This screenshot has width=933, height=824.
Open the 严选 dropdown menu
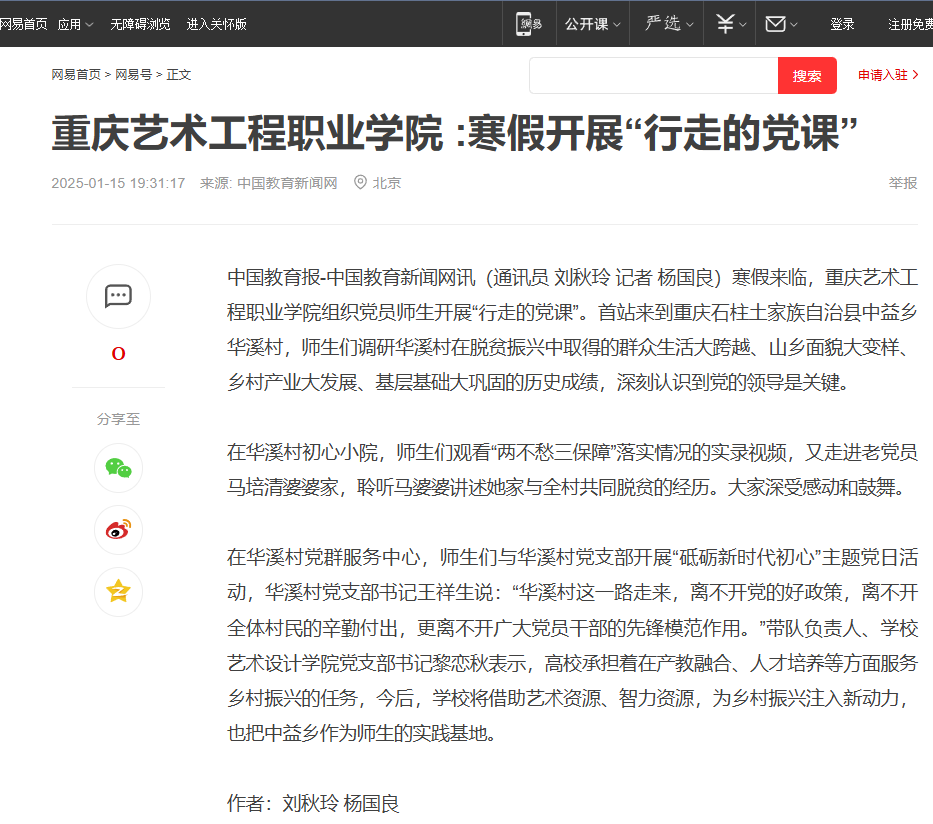tap(668, 24)
